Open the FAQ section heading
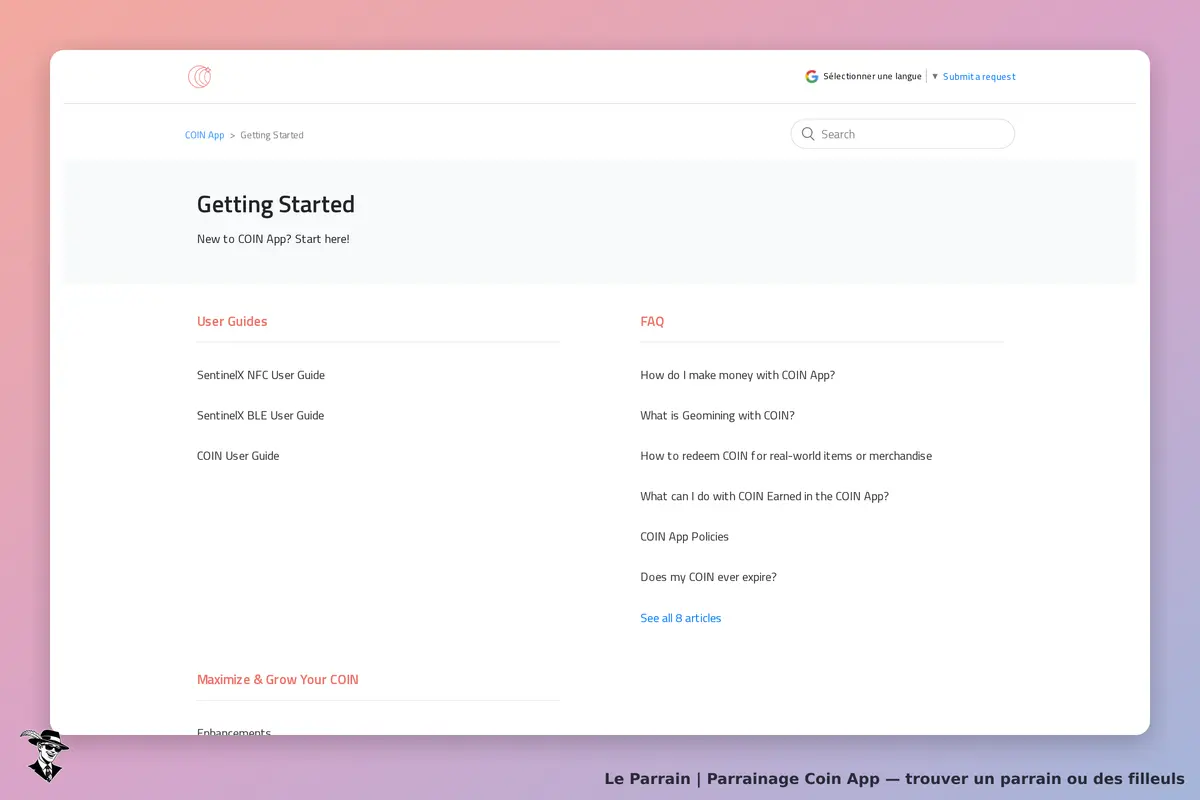 (652, 321)
